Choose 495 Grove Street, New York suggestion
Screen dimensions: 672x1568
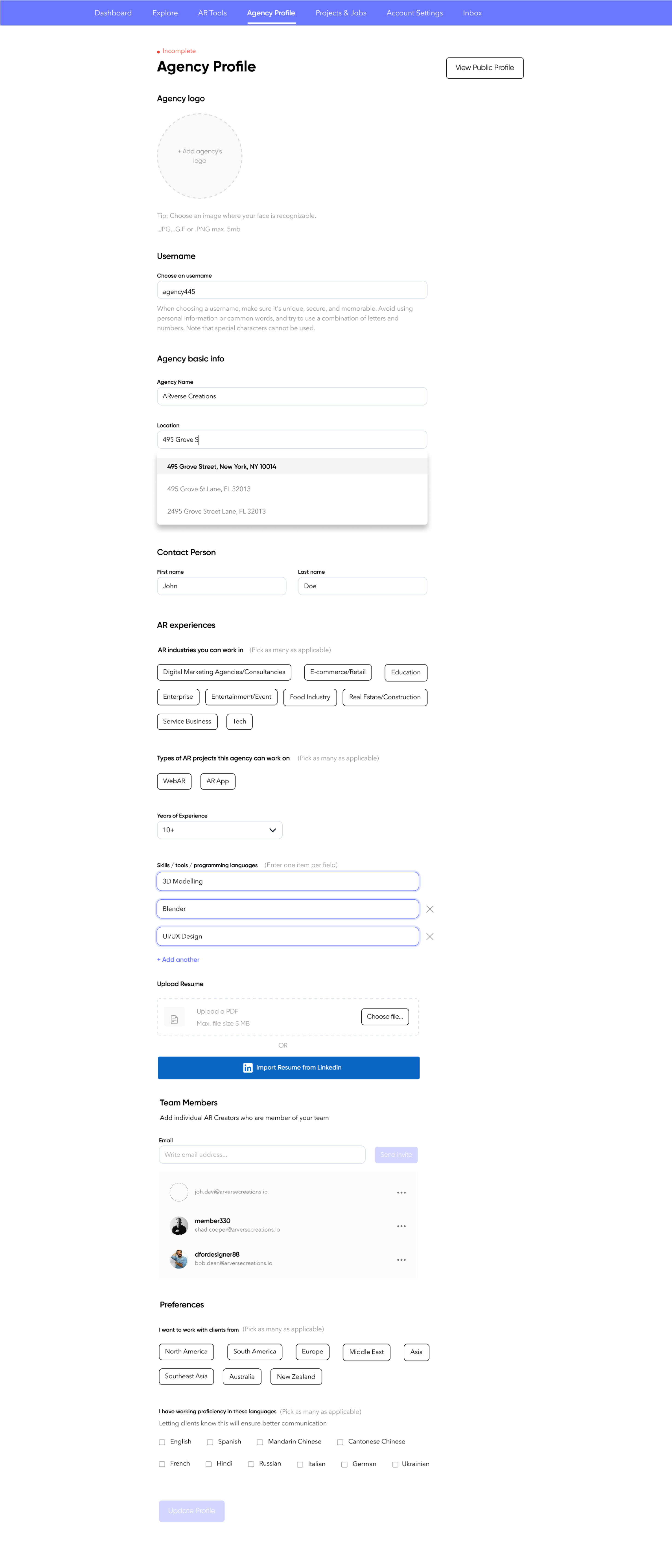(x=292, y=466)
